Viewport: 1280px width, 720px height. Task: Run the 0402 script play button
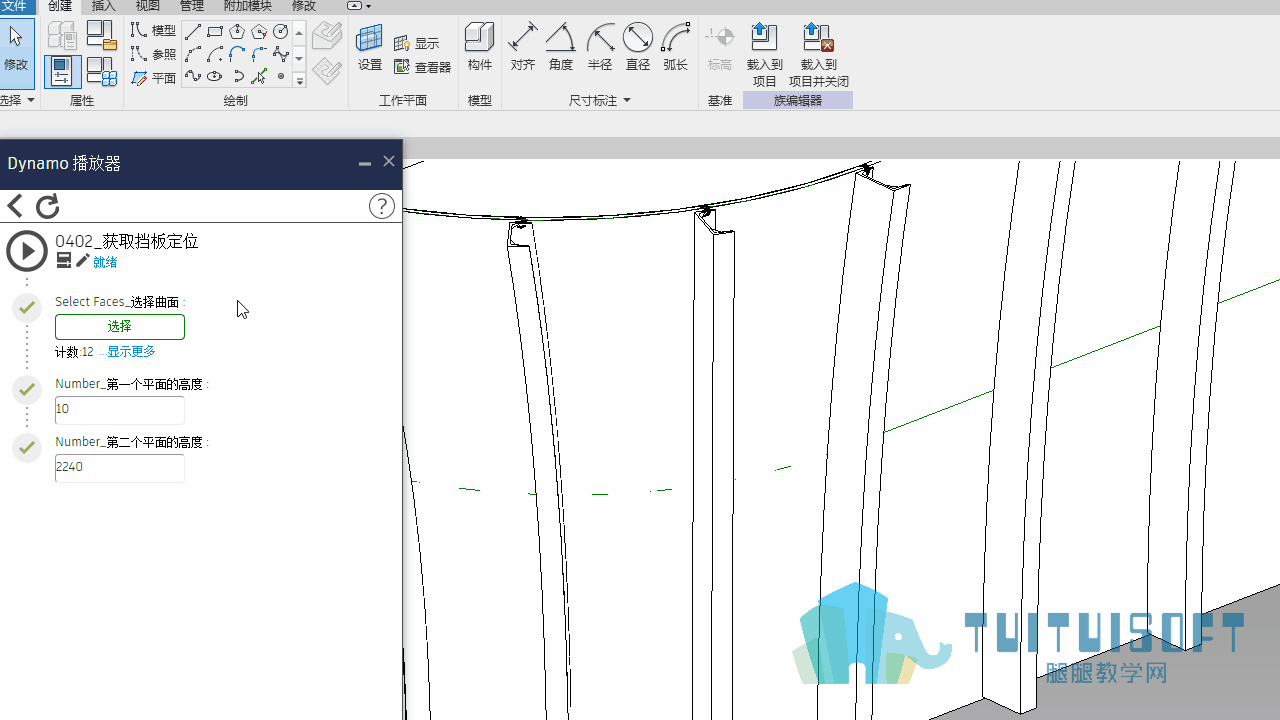[x=27, y=251]
